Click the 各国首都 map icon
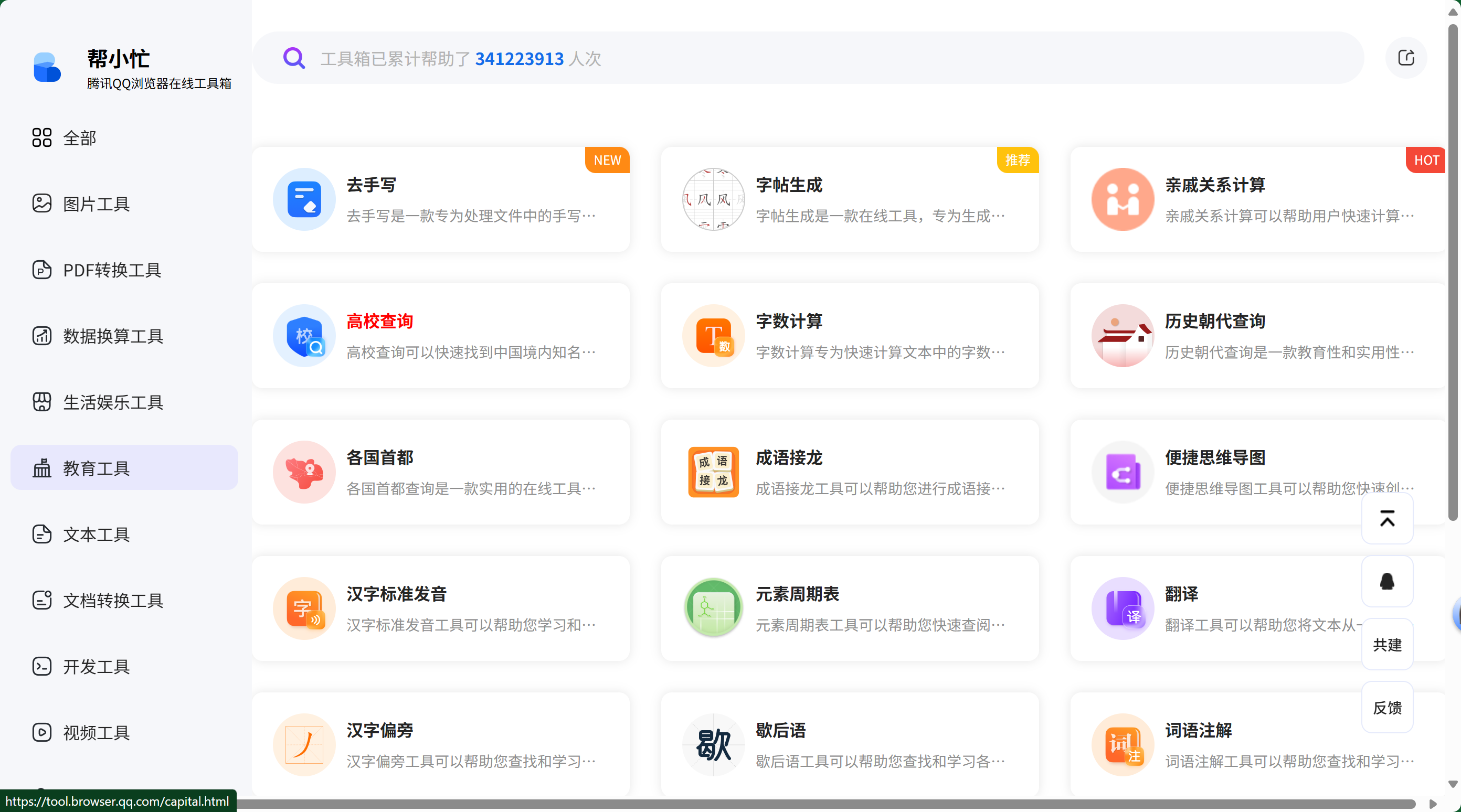This screenshot has width=1461, height=812. [x=304, y=472]
